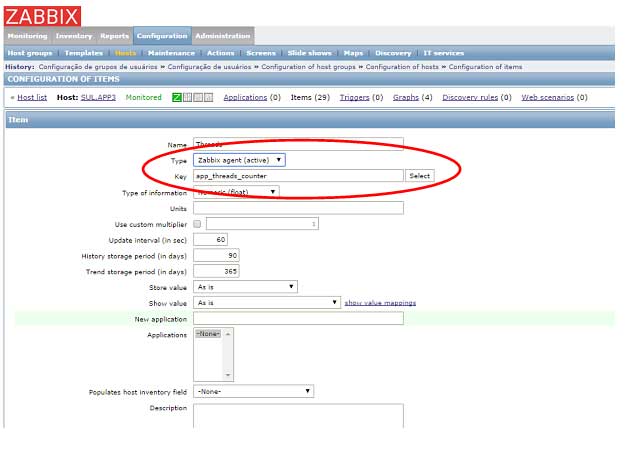Go to IT services submenu
The width and height of the screenshot is (629, 459).
(444, 53)
